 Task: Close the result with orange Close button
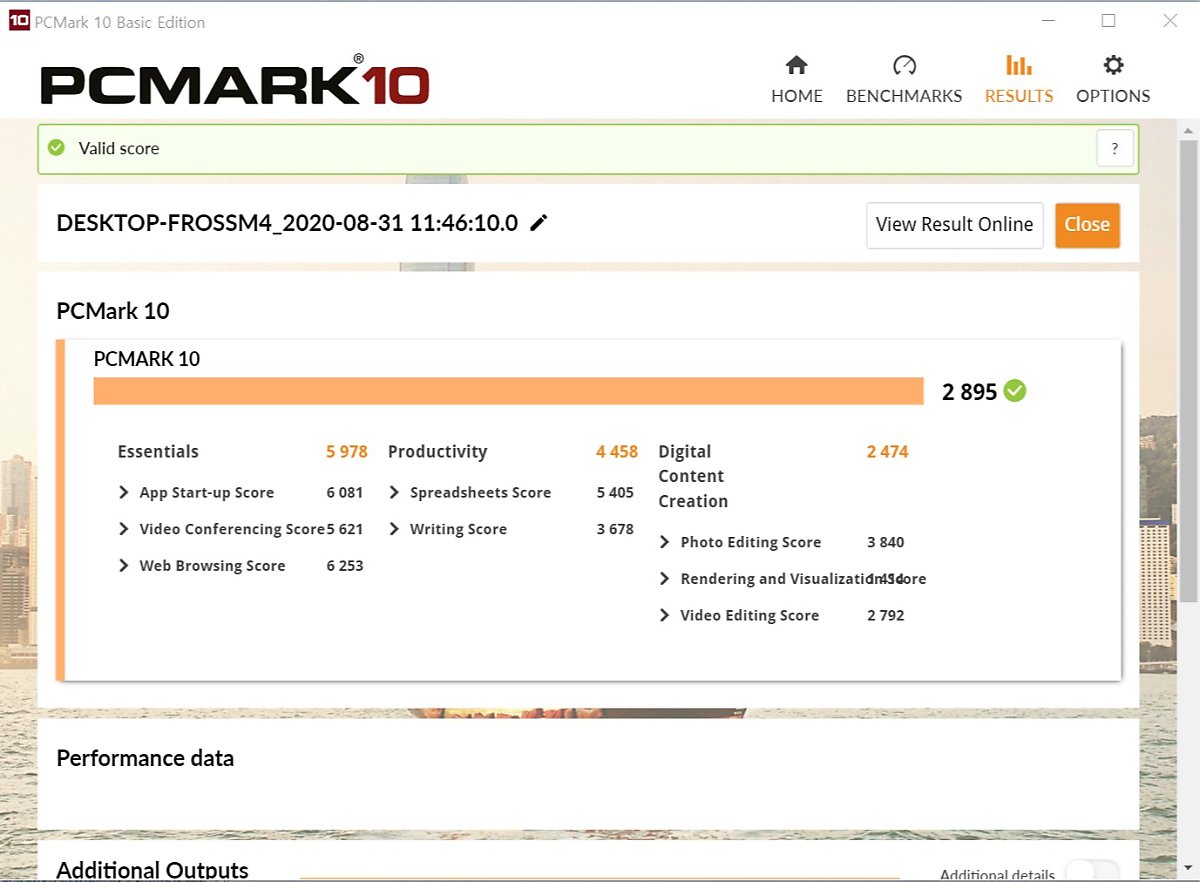click(x=1087, y=225)
